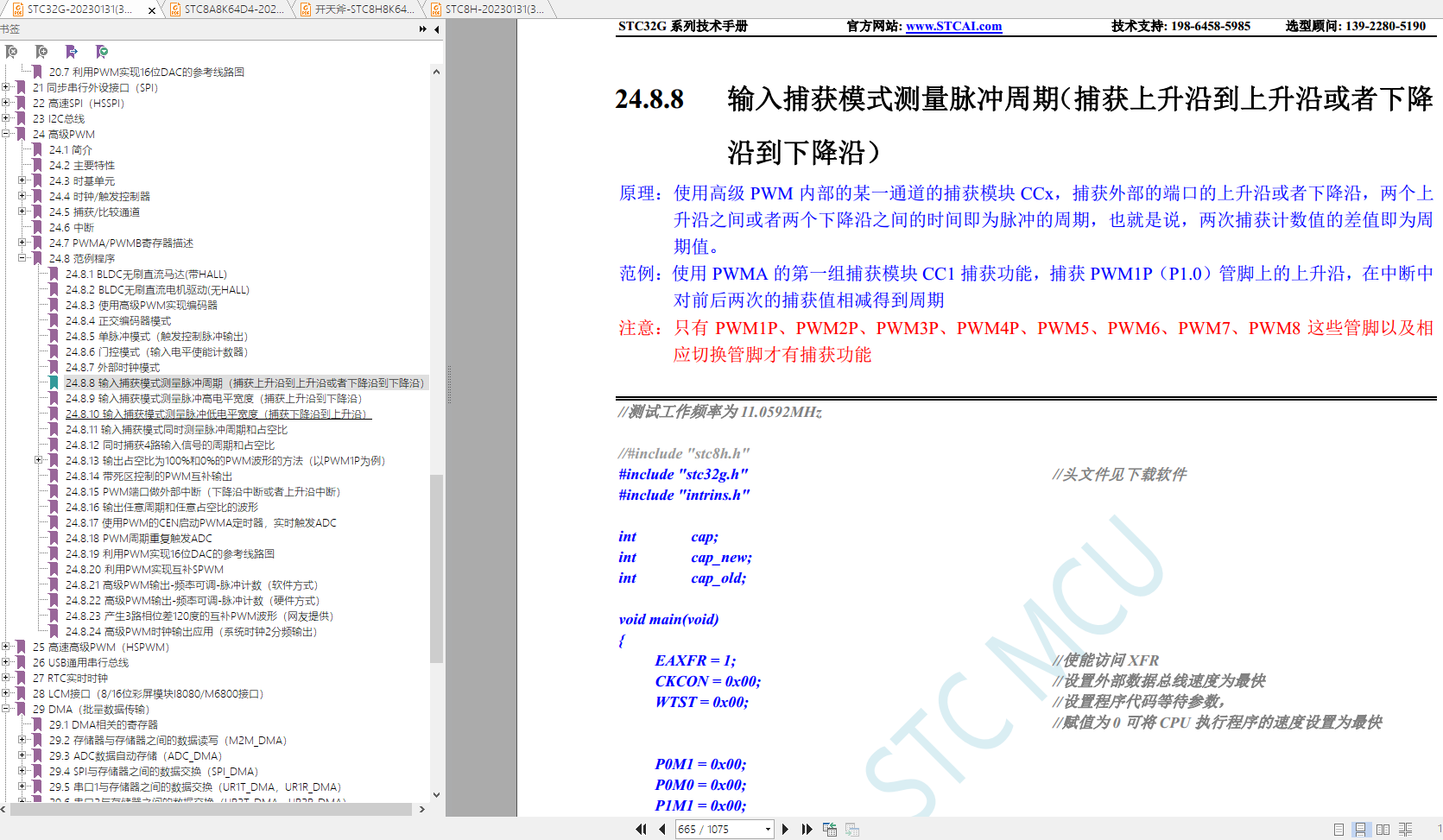Go back to the previous view
Viewport: 1443px width, 840px height.
click(829, 829)
